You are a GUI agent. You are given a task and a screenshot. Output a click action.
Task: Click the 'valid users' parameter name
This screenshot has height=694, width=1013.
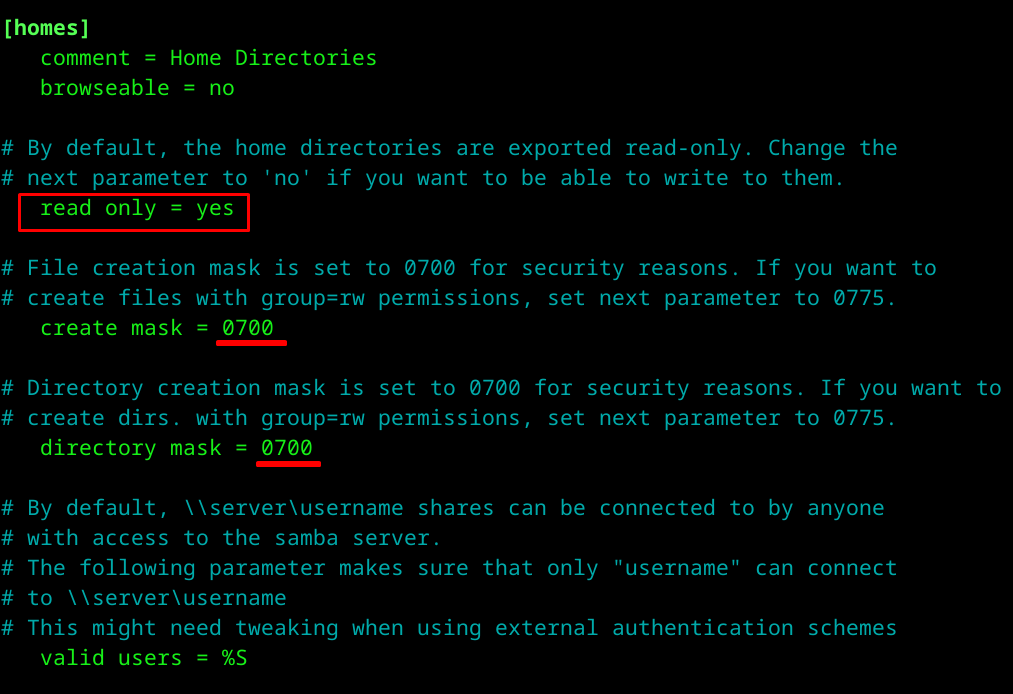[x=111, y=658]
